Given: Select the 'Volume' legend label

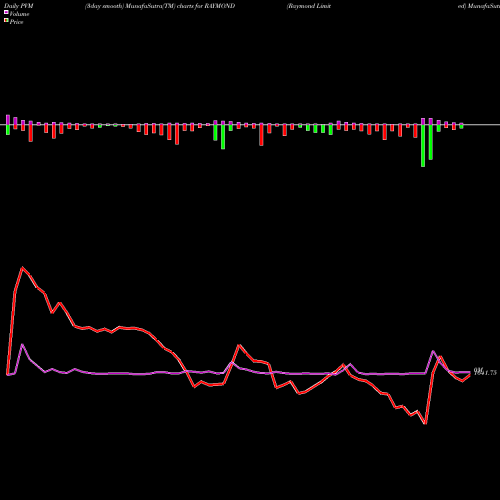Looking at the screenshot, I should [19, 14].
